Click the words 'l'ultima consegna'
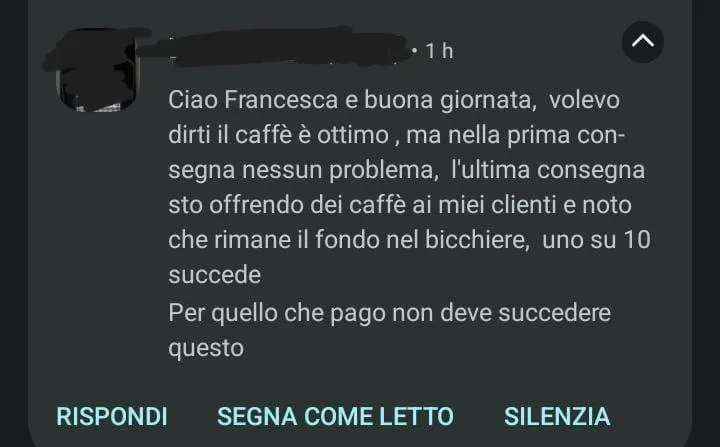 [548, 170]
